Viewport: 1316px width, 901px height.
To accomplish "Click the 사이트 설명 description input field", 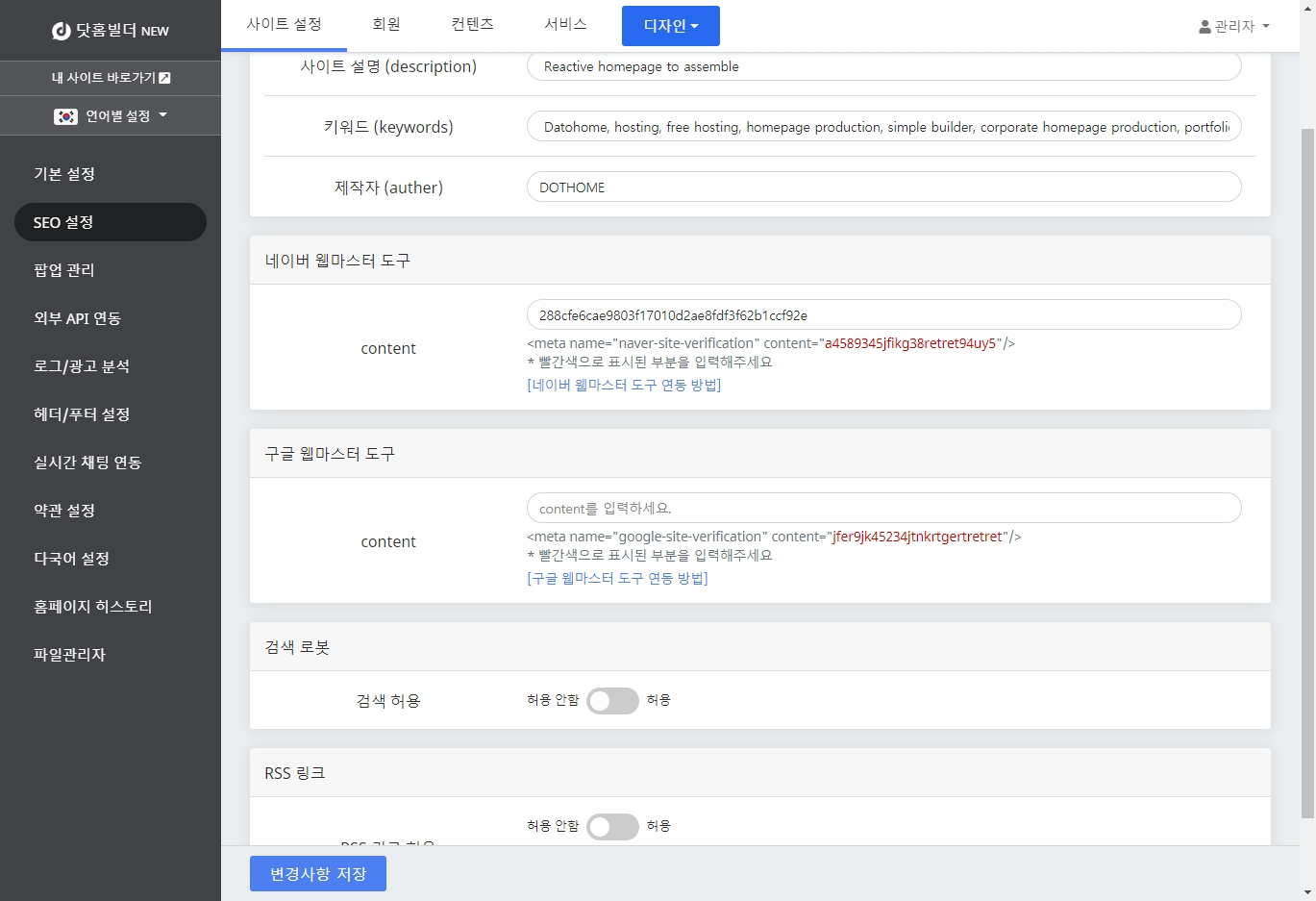I will (884, 66).
